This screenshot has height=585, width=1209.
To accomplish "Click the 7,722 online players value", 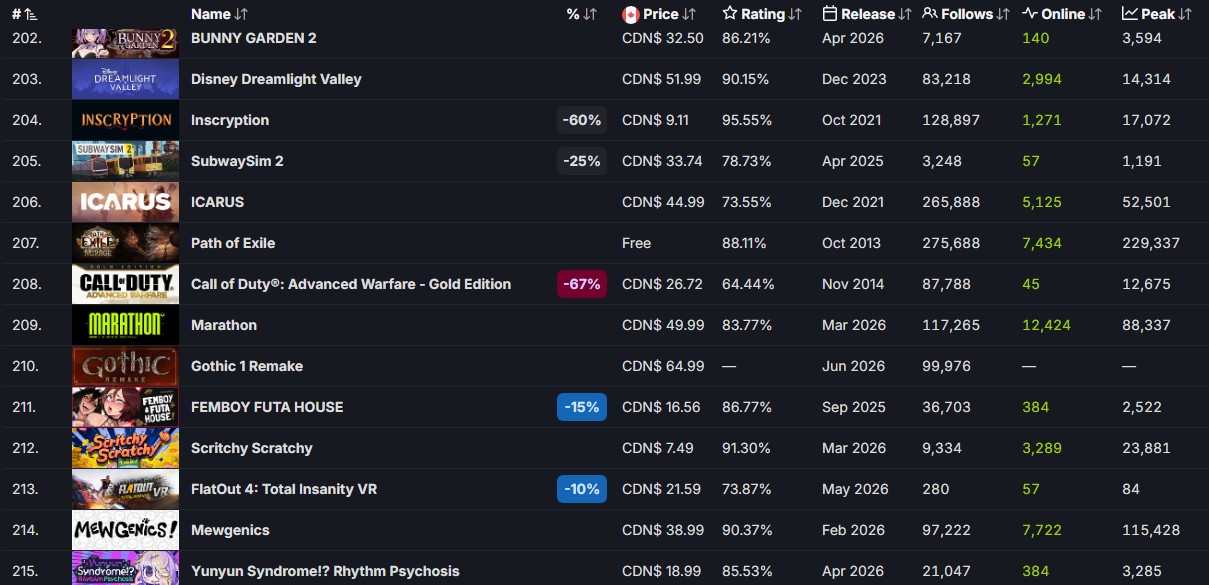I will [1042, 530].
